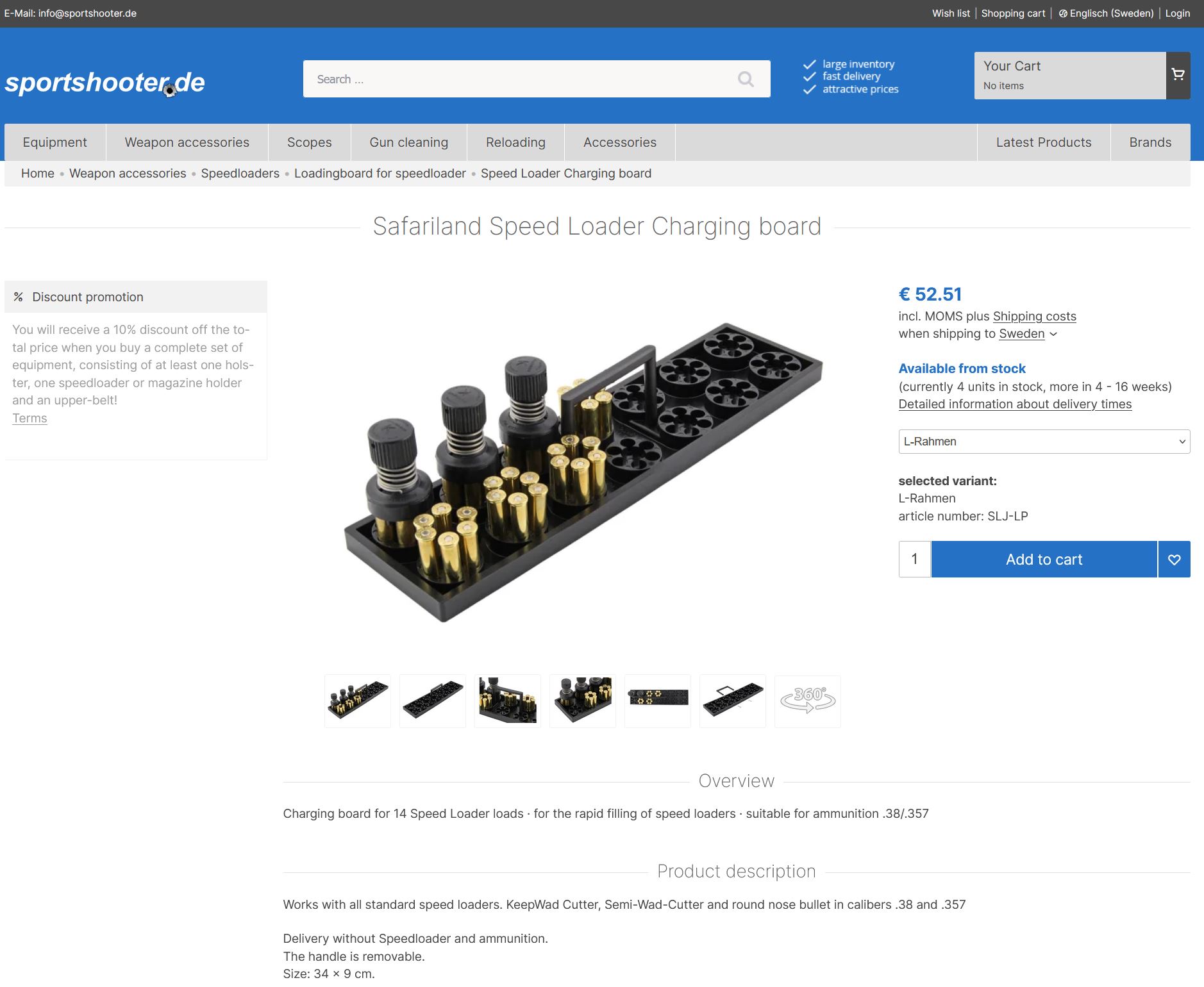
Task: Open the Reloading menu
Action: pos(515,142)
